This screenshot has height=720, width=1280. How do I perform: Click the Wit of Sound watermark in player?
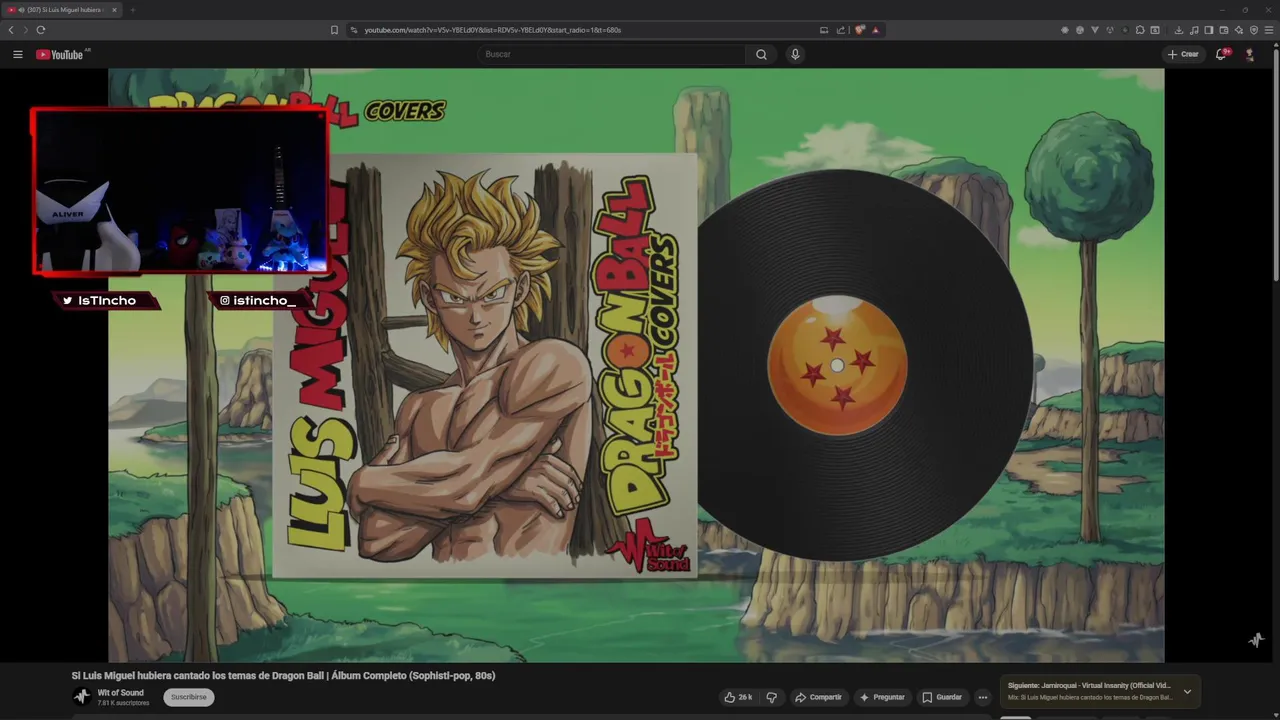[x=1256, y=640]
